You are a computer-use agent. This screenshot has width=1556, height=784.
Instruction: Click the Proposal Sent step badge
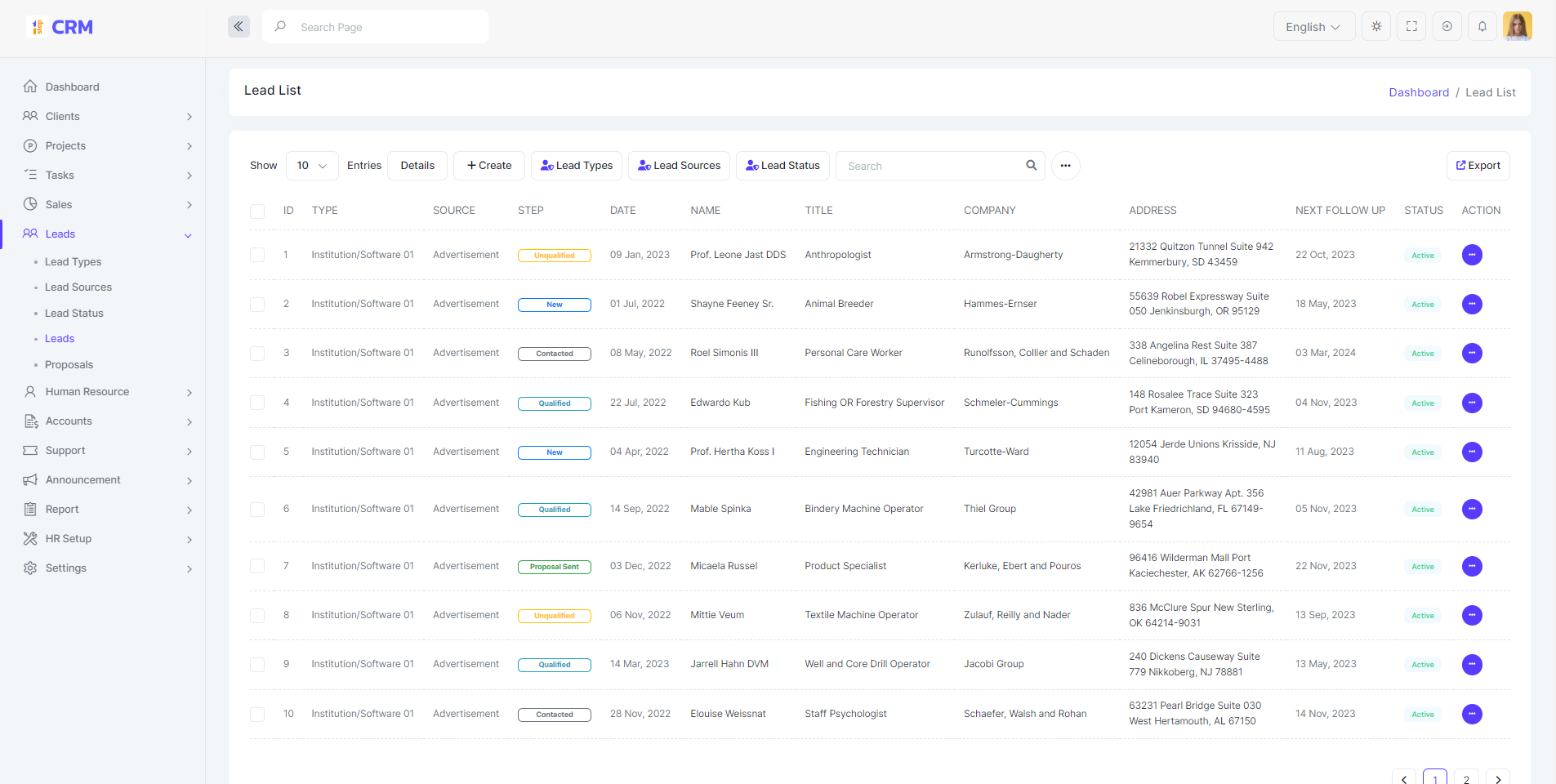click(555, 567)
